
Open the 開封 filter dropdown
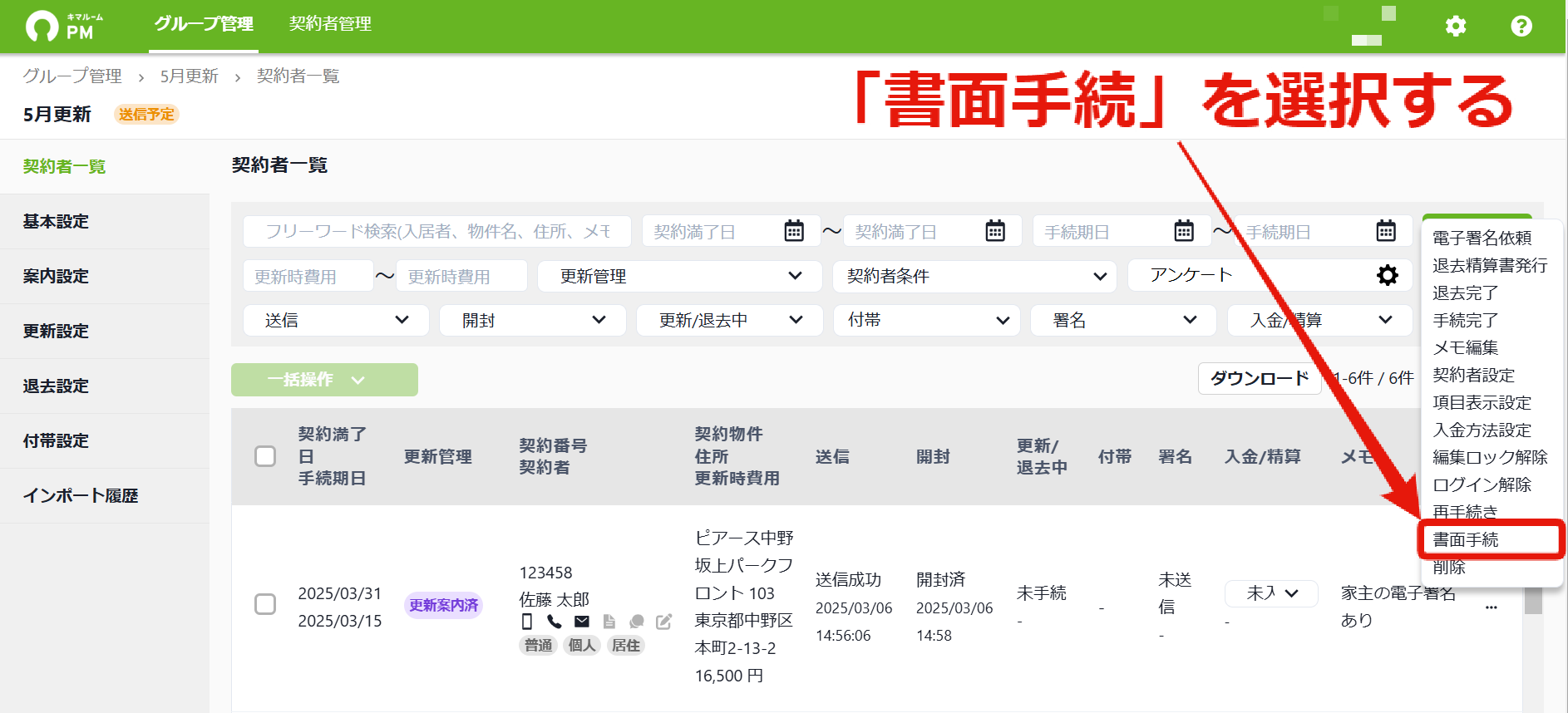[x=533, y=320]
